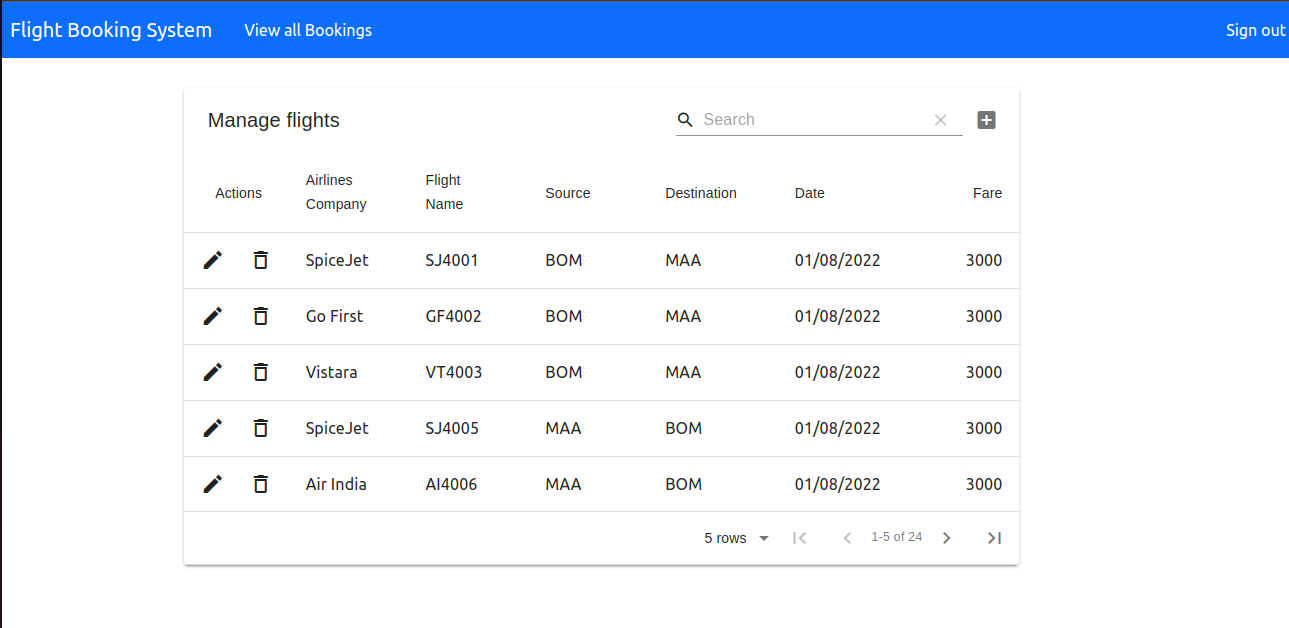Go to the next page of flights
The height and width of the screenshot is (628, 1289).
(946, 538)
